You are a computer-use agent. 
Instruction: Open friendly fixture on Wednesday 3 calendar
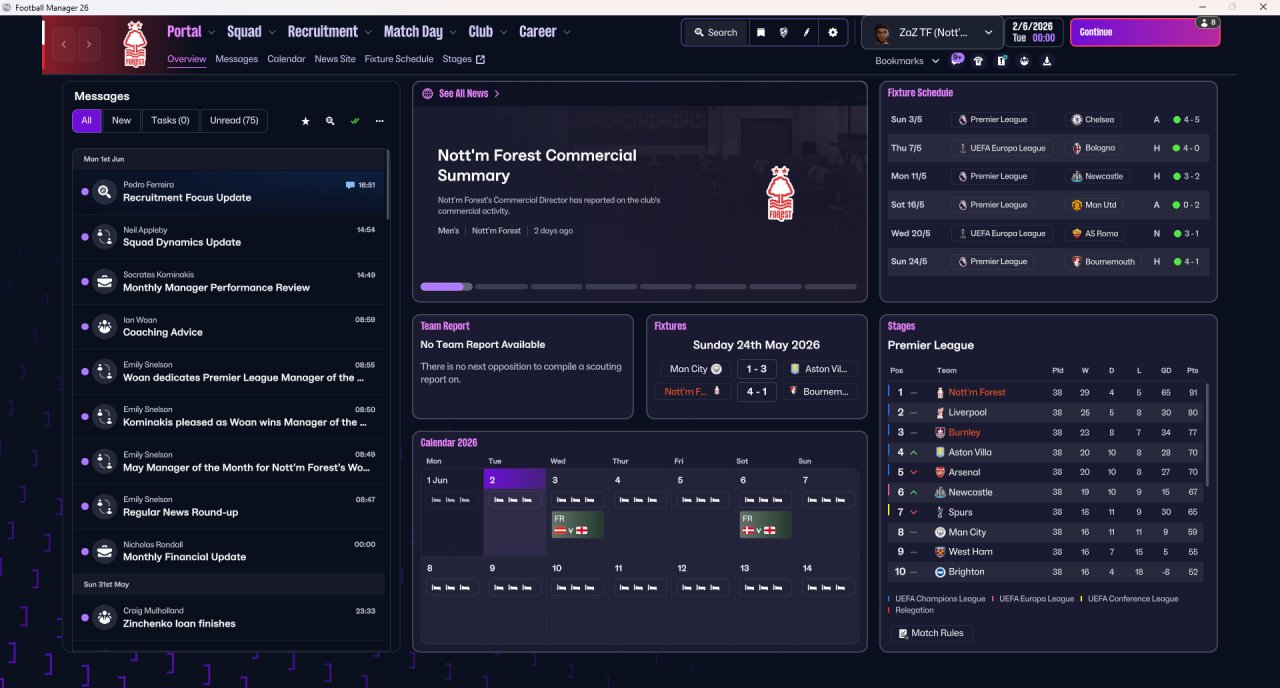click(577, 524)
